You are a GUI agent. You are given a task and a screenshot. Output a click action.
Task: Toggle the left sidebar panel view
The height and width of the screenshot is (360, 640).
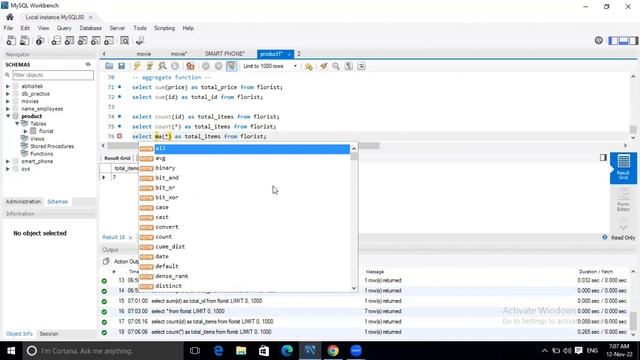(613, 40)
